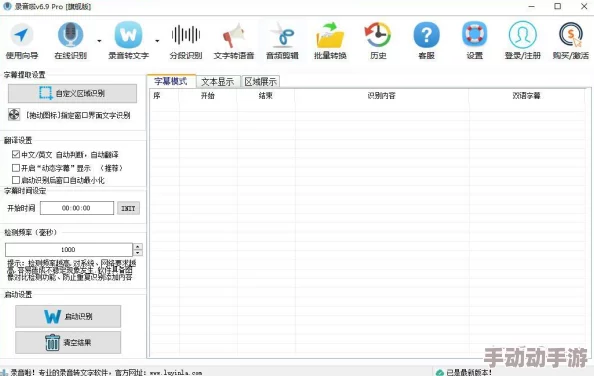Screen dimensions: 594x376
Task: Open 历史 history clock icon
Action: tap(378, 35)
